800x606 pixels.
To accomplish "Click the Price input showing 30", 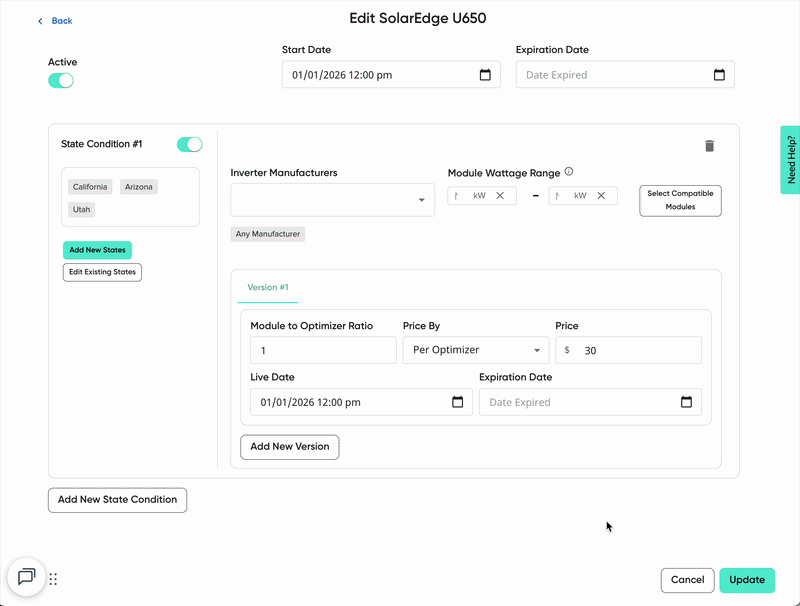I will [628, 350].
